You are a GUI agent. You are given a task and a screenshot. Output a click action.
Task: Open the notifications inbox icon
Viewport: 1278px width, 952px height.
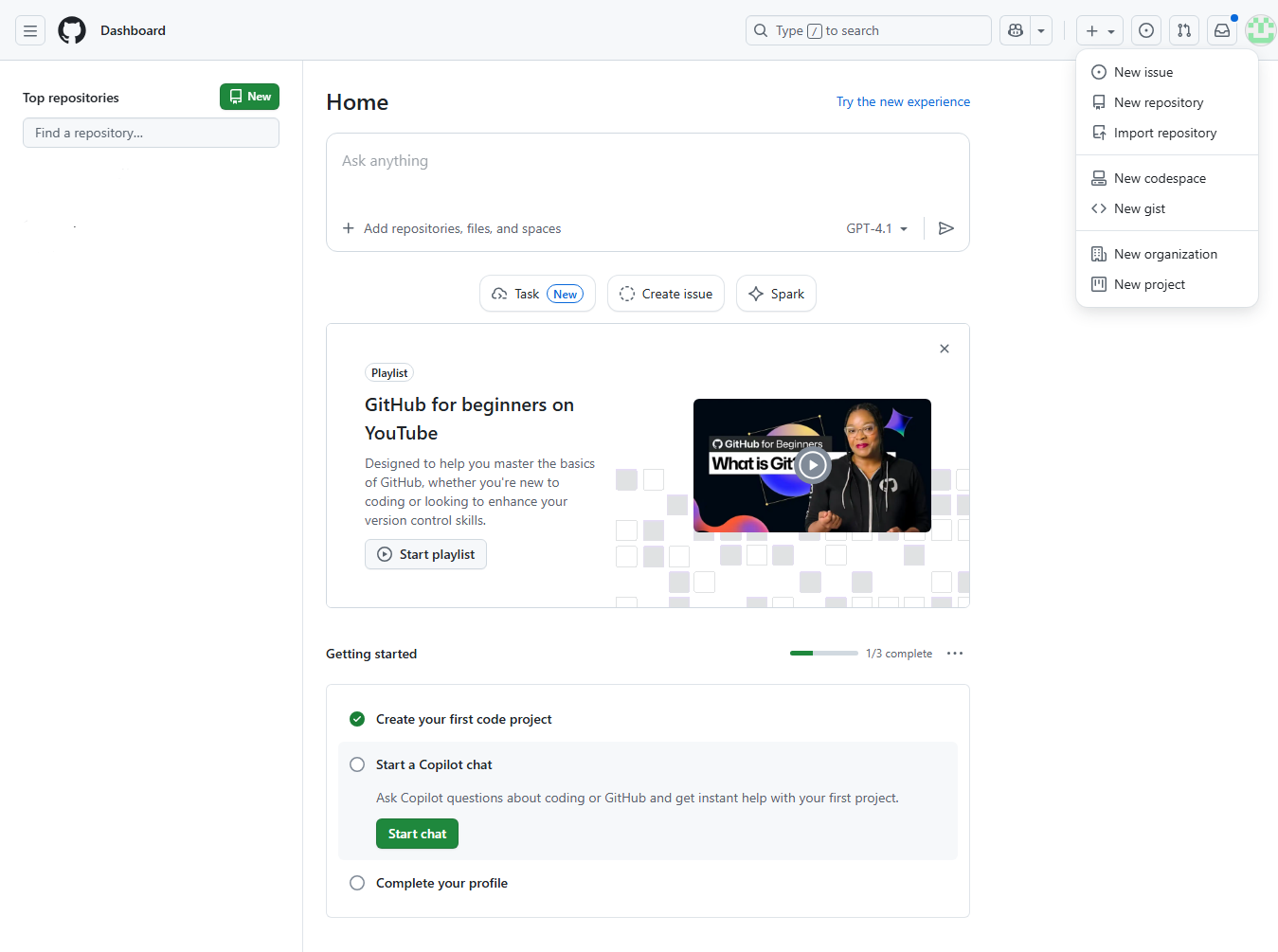[1221, 29]
